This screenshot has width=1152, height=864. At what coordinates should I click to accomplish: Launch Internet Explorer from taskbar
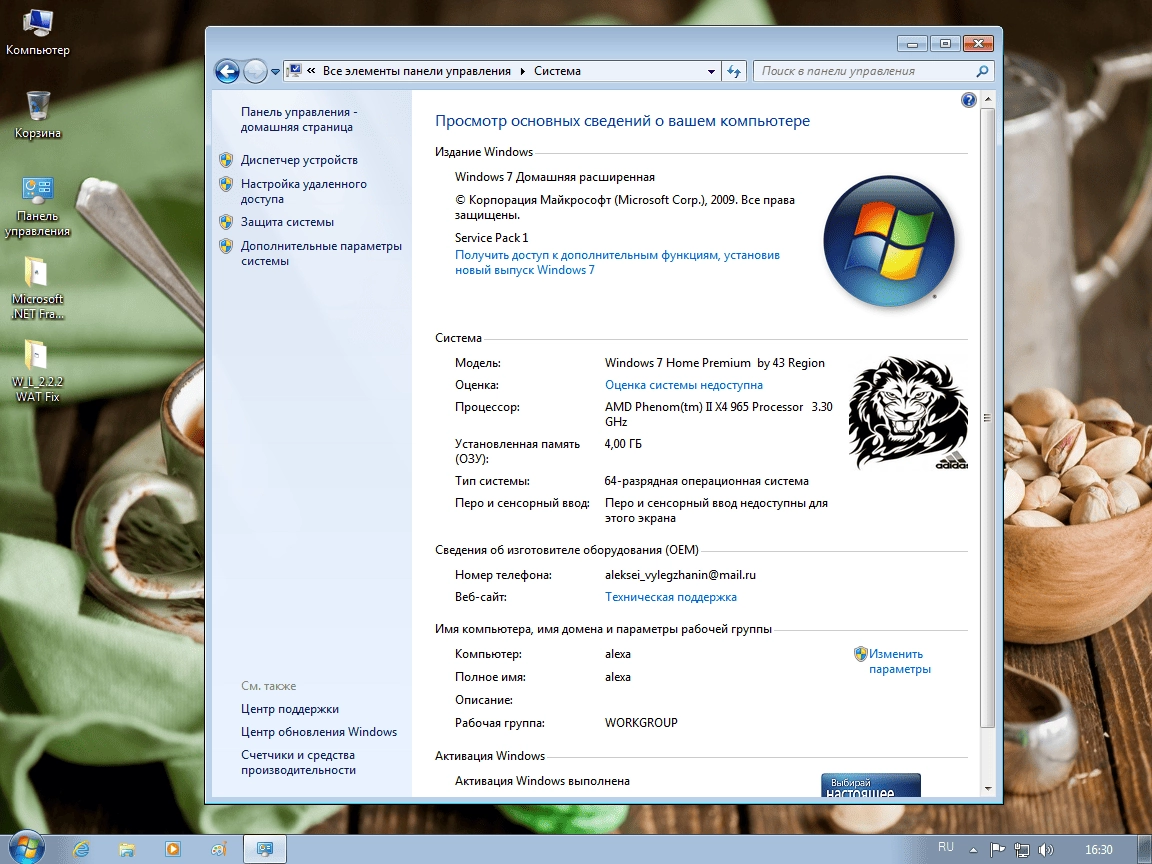[x=81, y=849]
